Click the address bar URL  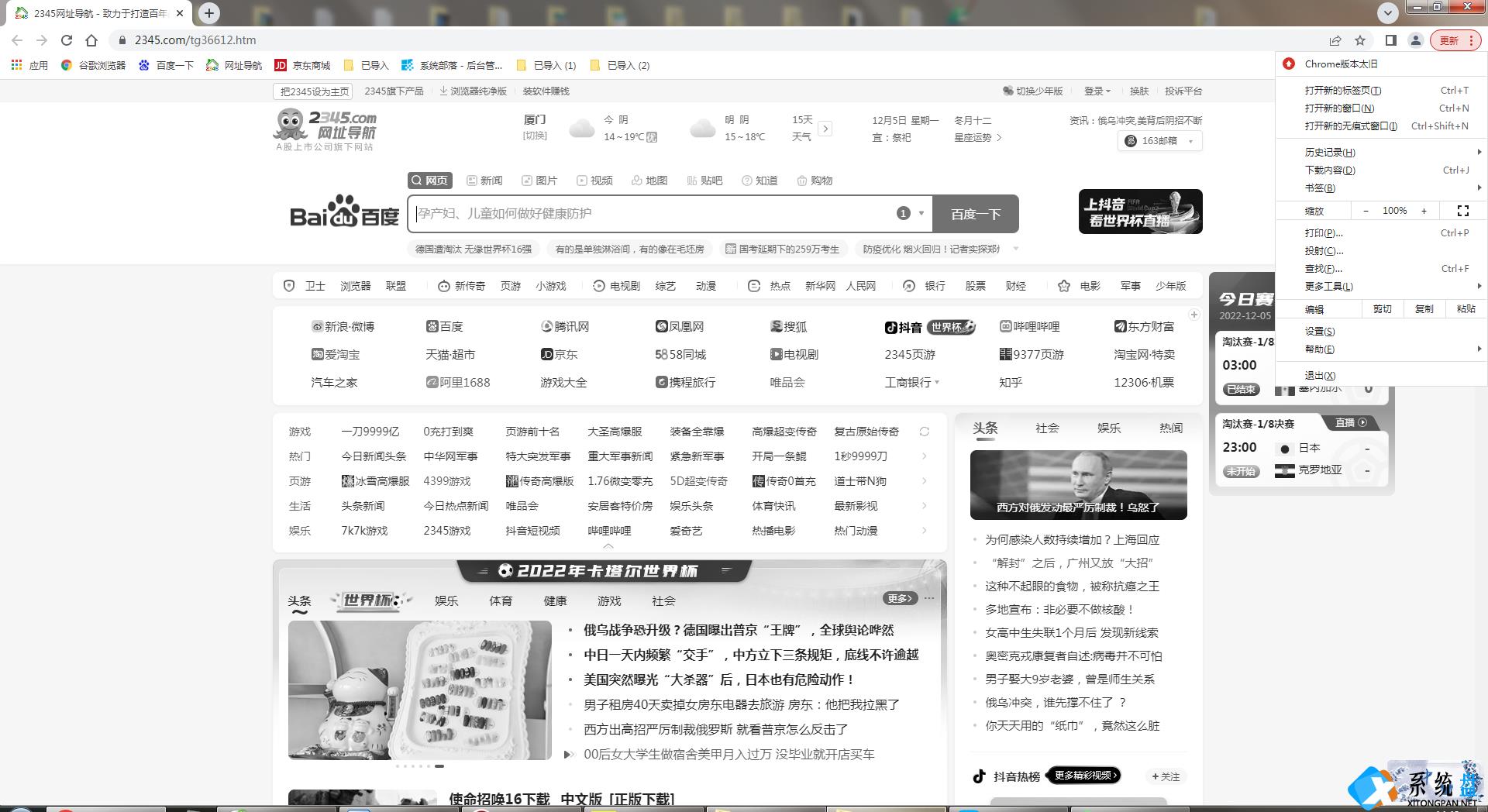195,40
